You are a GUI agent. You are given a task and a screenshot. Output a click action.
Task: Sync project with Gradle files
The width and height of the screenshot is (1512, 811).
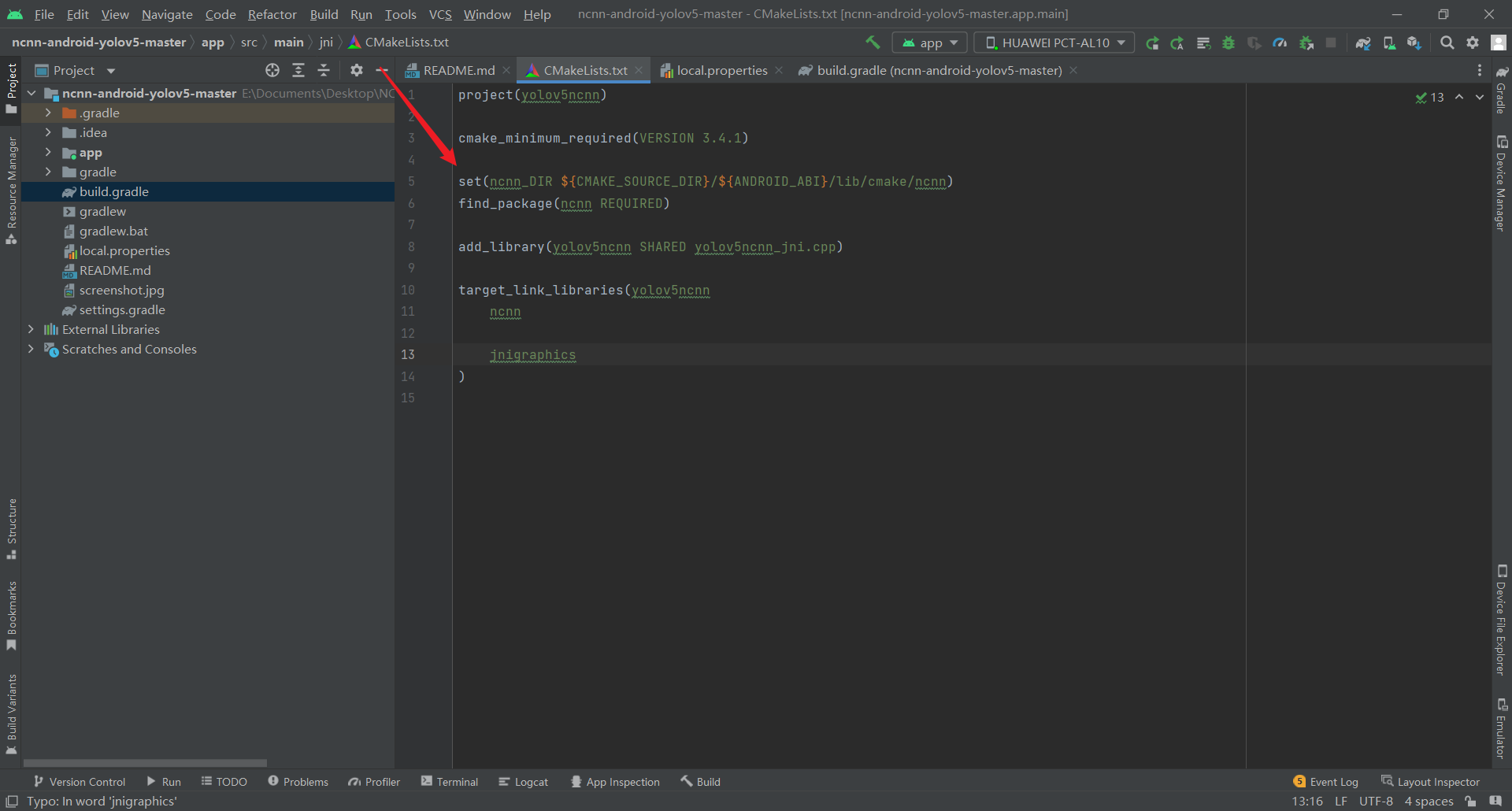(1363, 43)
